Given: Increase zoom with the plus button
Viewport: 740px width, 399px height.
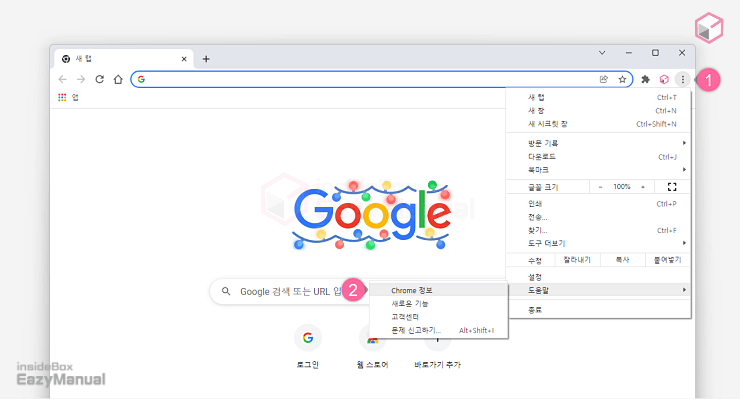Looking at the screenshot, I should [643, 187].
